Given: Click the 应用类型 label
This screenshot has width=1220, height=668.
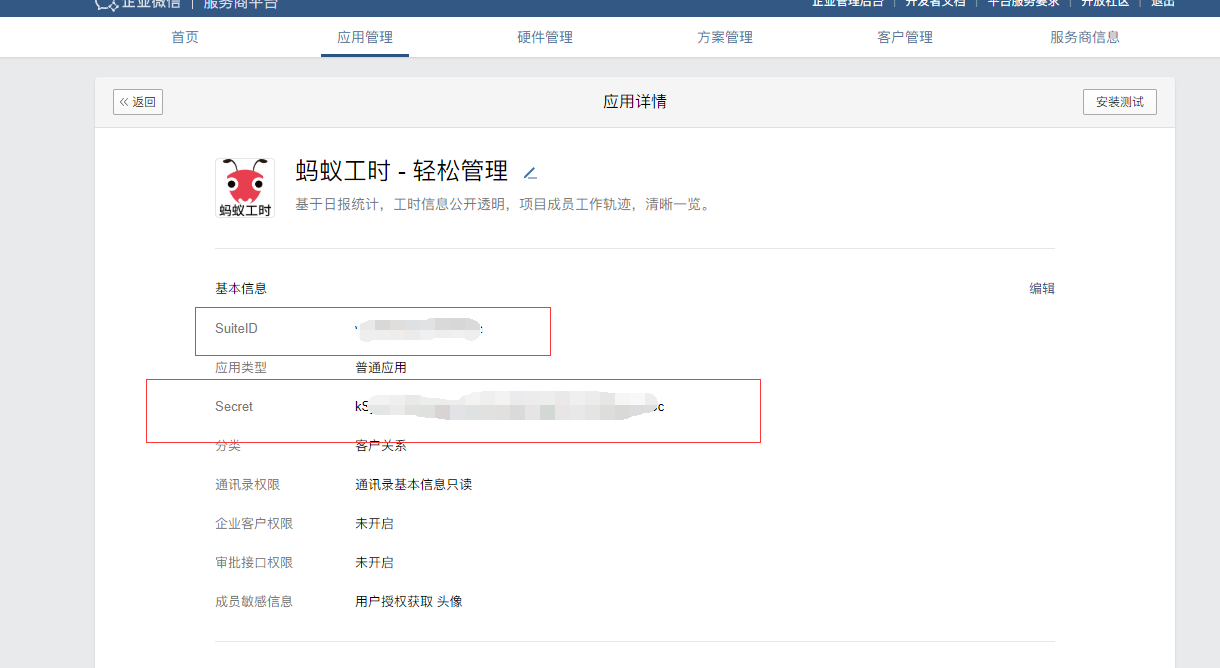Looking at the screenshot, I should pyautogui.click(x=241, y=368).
